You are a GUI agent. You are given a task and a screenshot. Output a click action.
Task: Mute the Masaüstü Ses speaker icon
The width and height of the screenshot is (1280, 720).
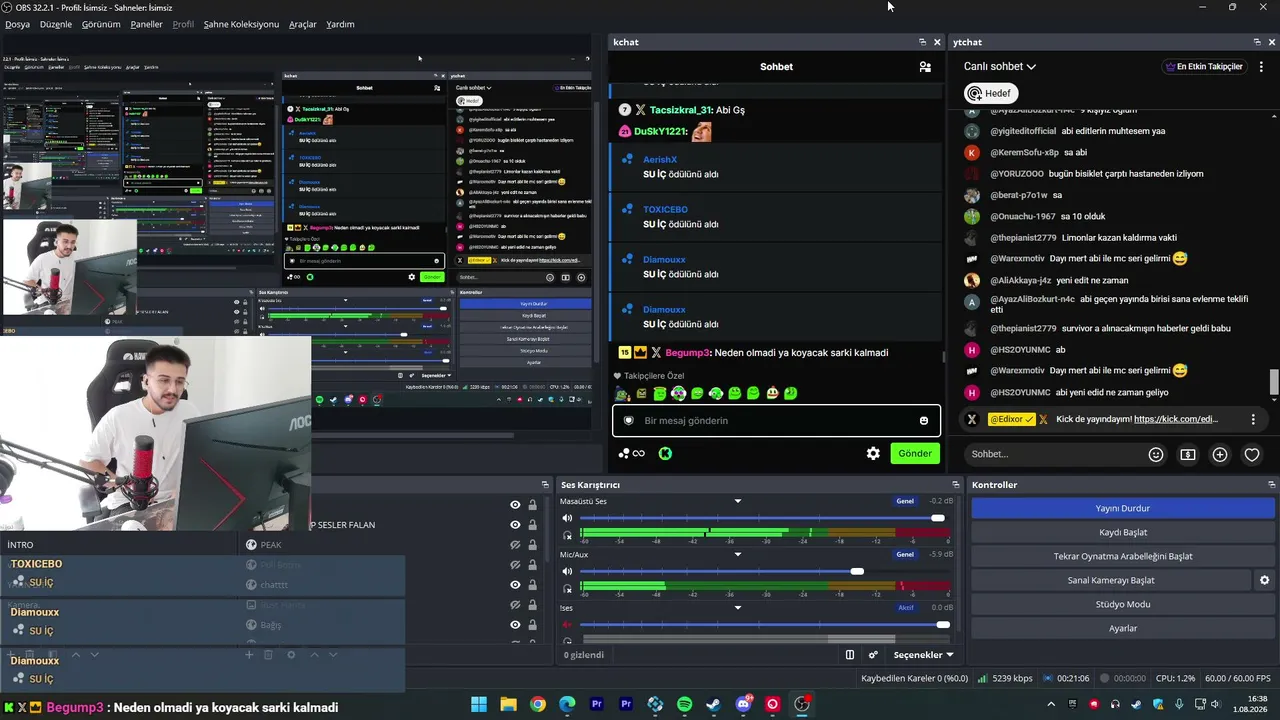(x=567, y=518)
